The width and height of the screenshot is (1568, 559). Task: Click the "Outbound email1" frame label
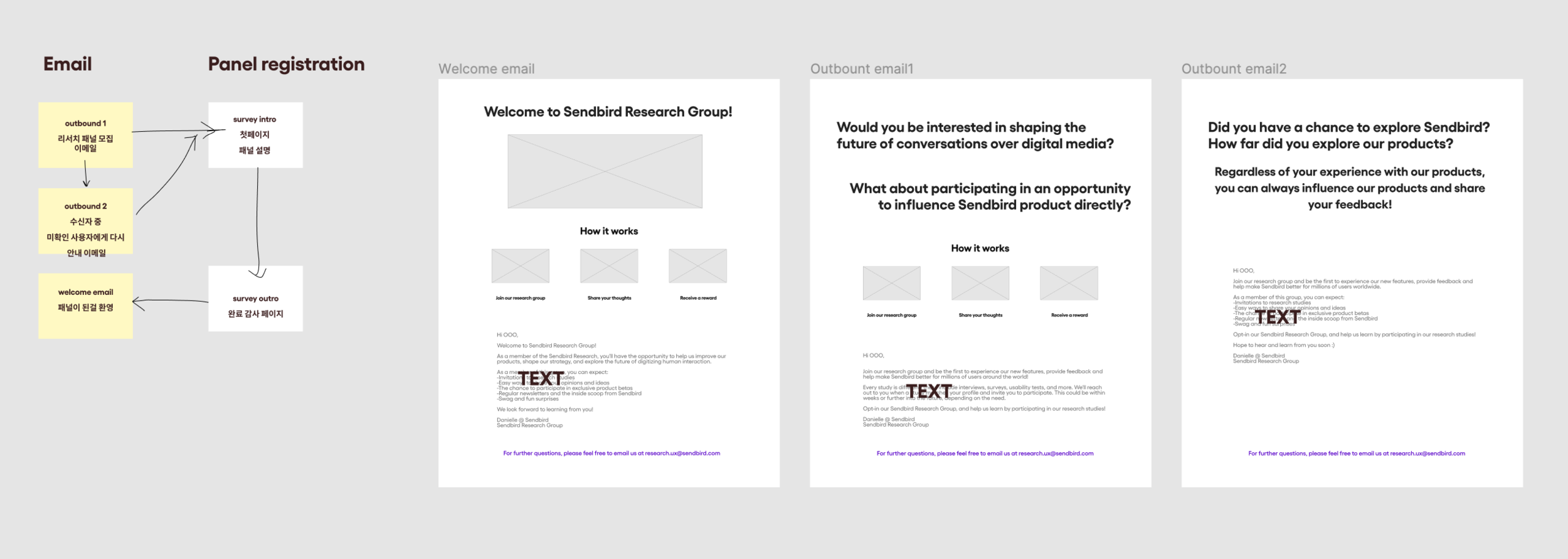coord(862,69)
